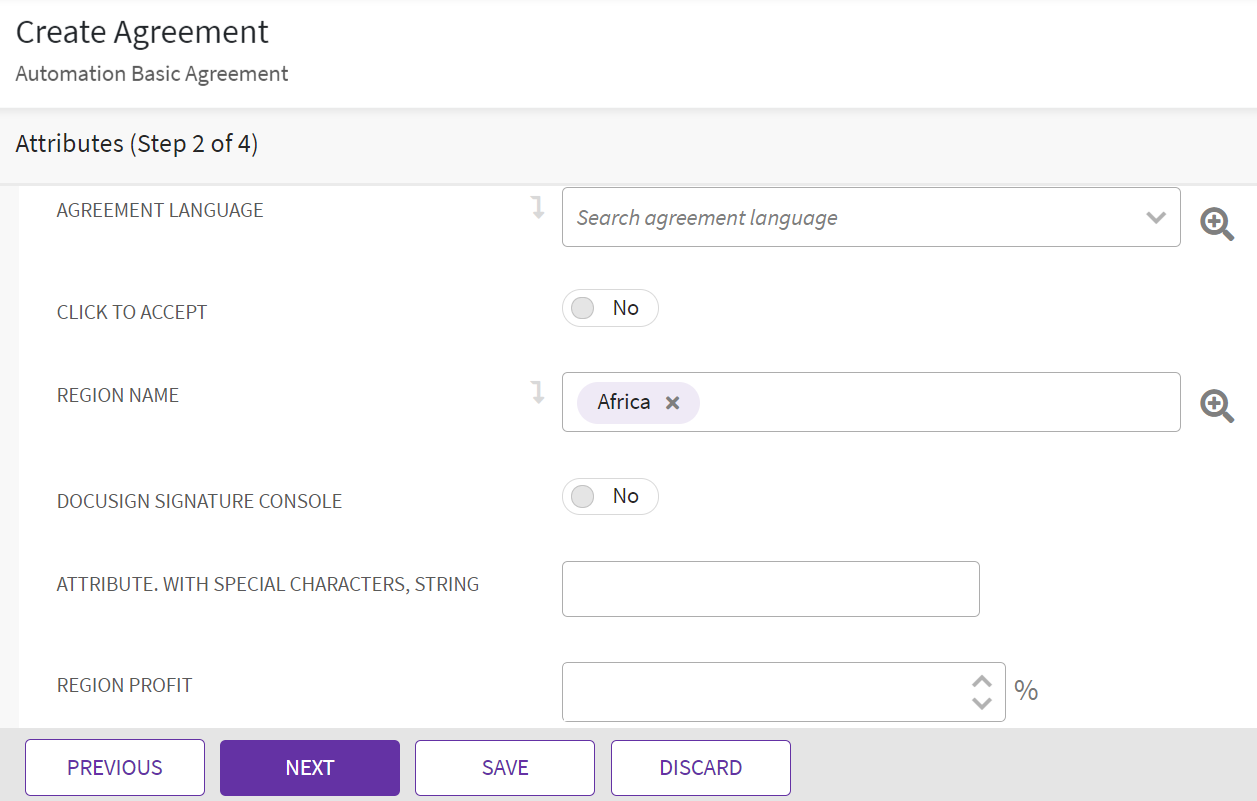Select the Africa chip in Region Name
The image size is (1257, 801).
point(623,402)
